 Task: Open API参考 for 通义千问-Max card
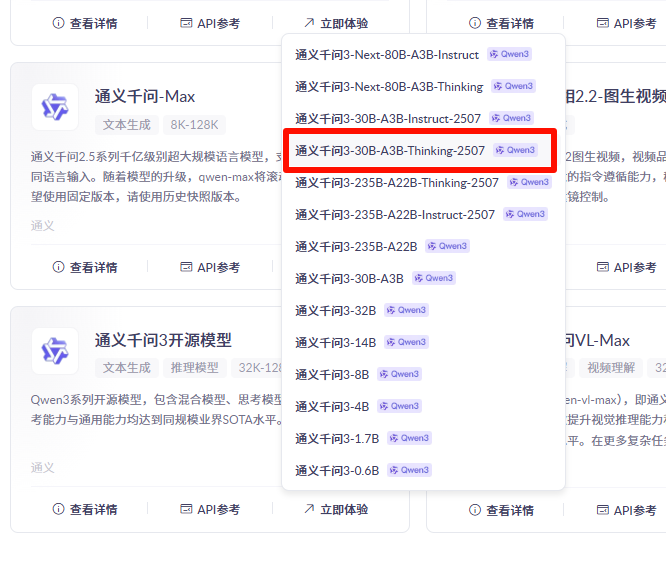tap(210, 267)
